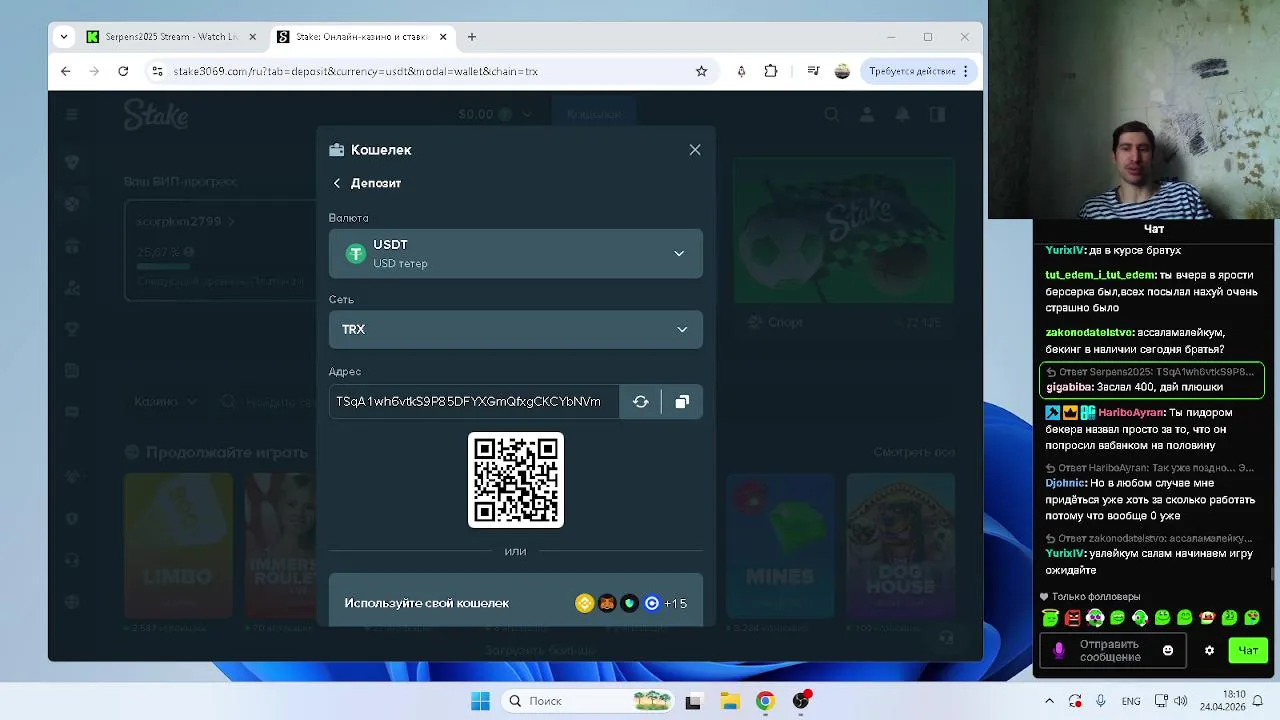Go back via the Депозит arrow
Screen dimensions: 1280x720
(337, 183)
